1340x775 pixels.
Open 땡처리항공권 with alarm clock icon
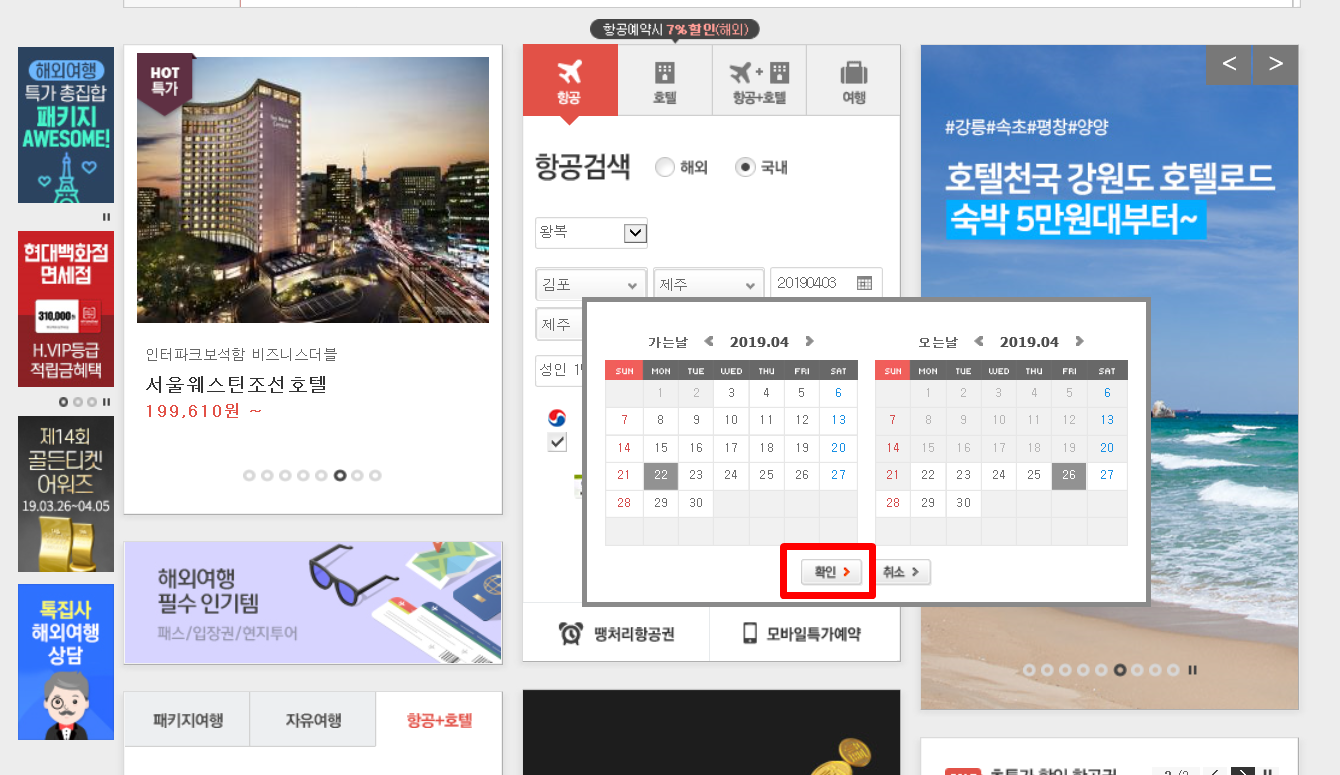(x=616, y=633)
